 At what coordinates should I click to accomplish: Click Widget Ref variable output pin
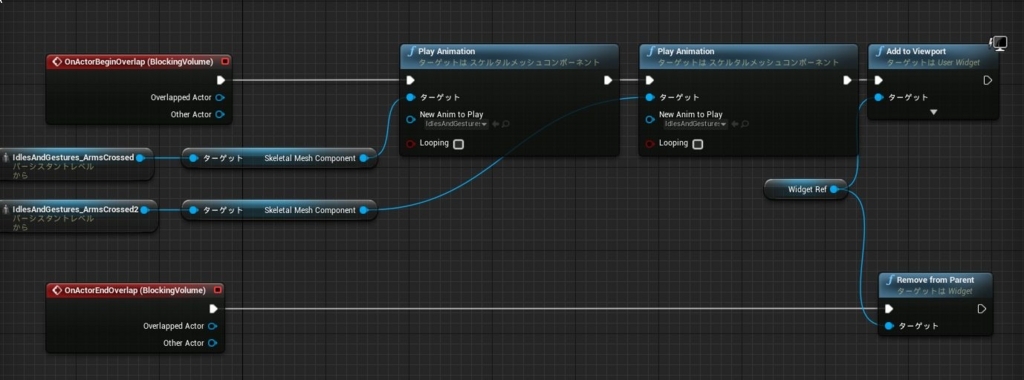834,189
